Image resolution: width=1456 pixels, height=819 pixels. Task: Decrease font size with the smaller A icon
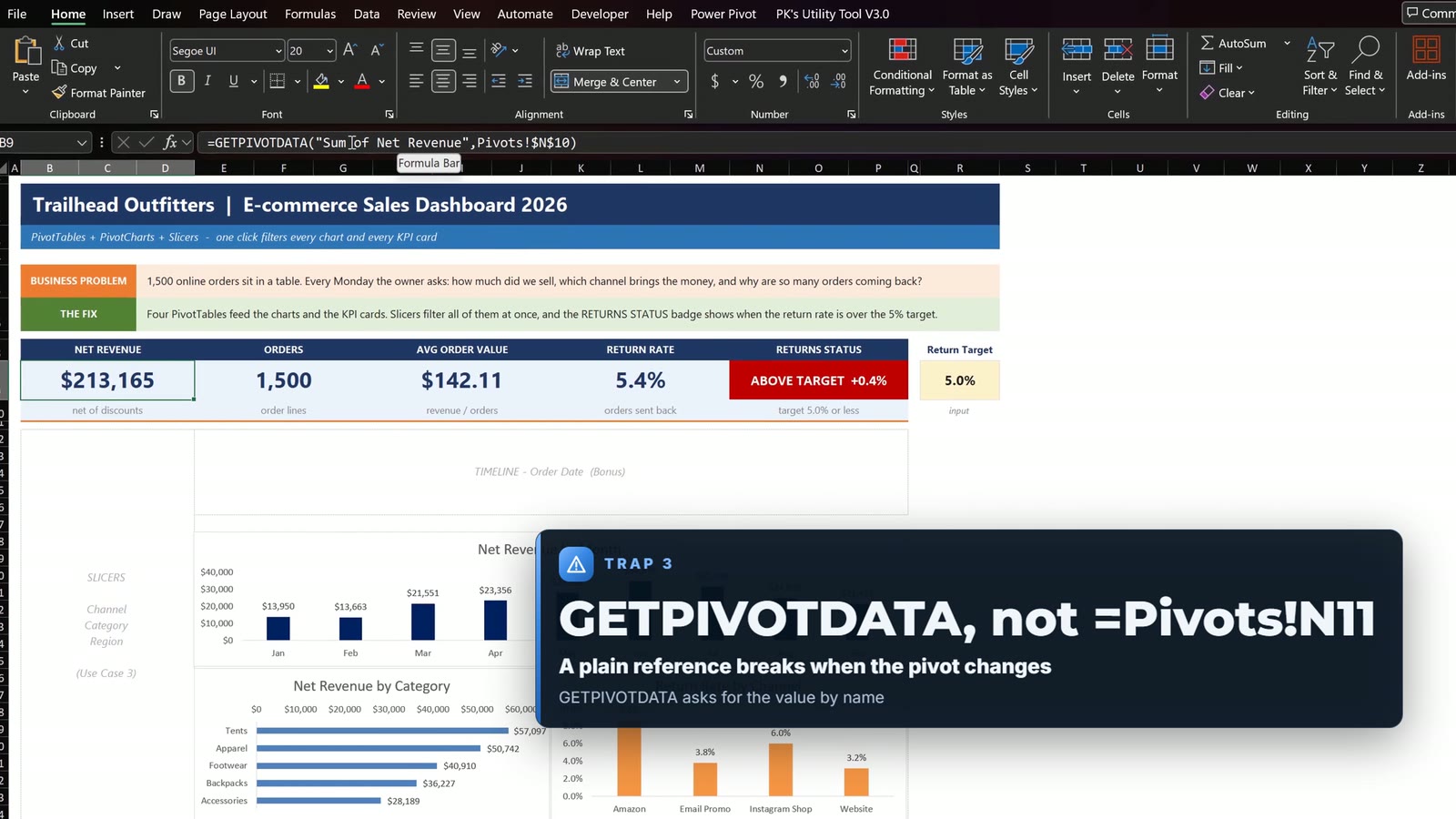[x=376, y=50]
